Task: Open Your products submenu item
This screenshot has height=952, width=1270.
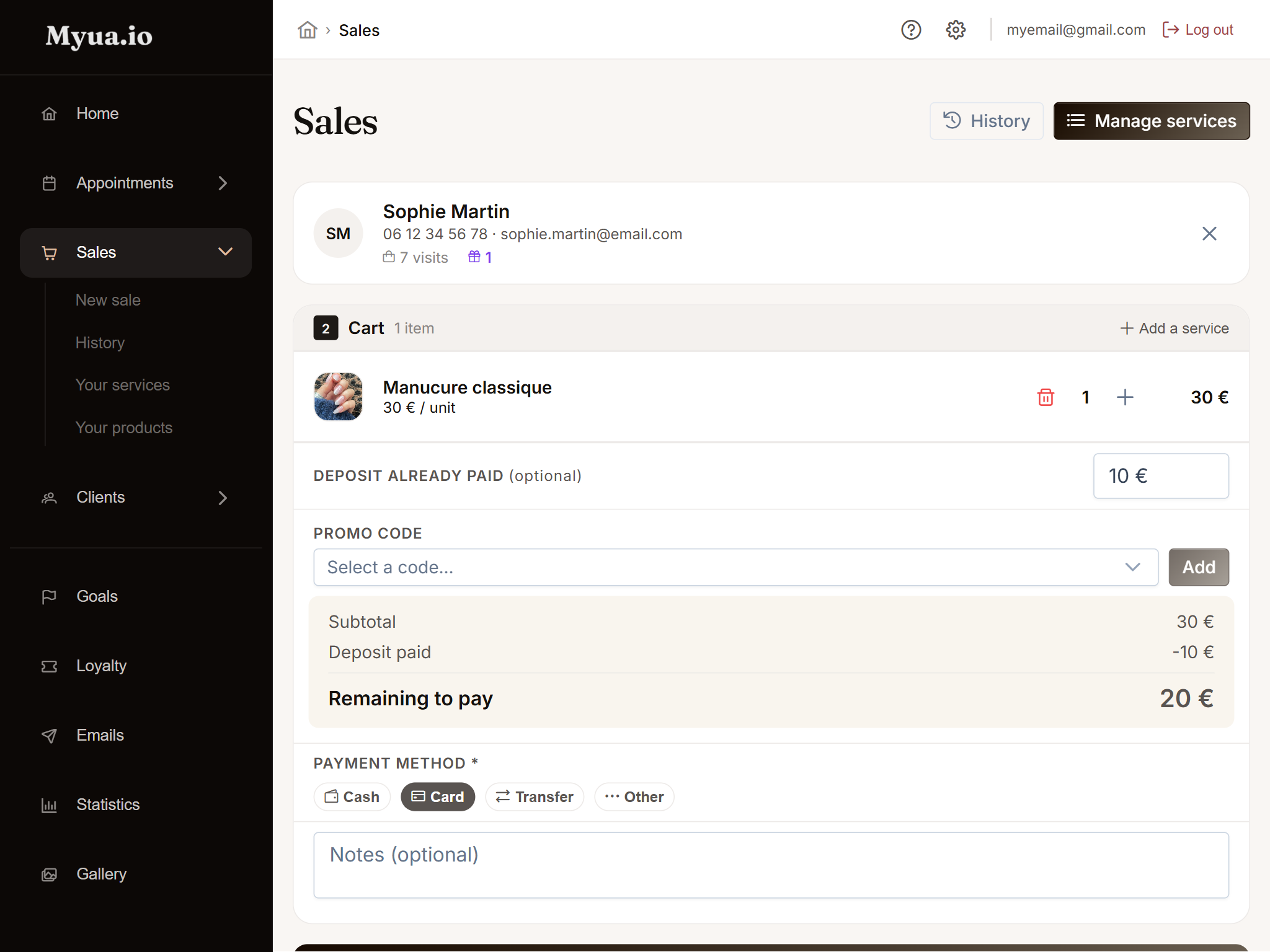Action: click(124, 428)
